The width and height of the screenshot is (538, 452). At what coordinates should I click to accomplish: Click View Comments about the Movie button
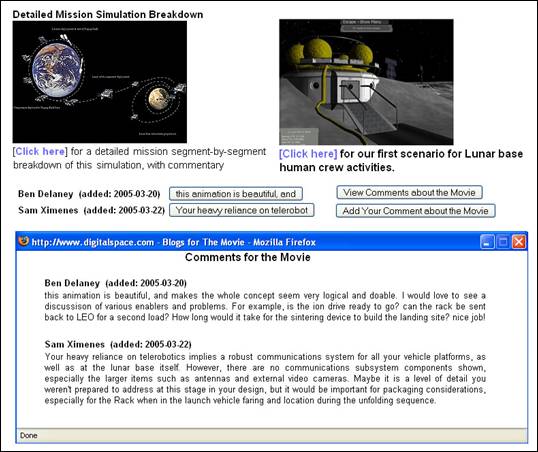coord(409,193)
